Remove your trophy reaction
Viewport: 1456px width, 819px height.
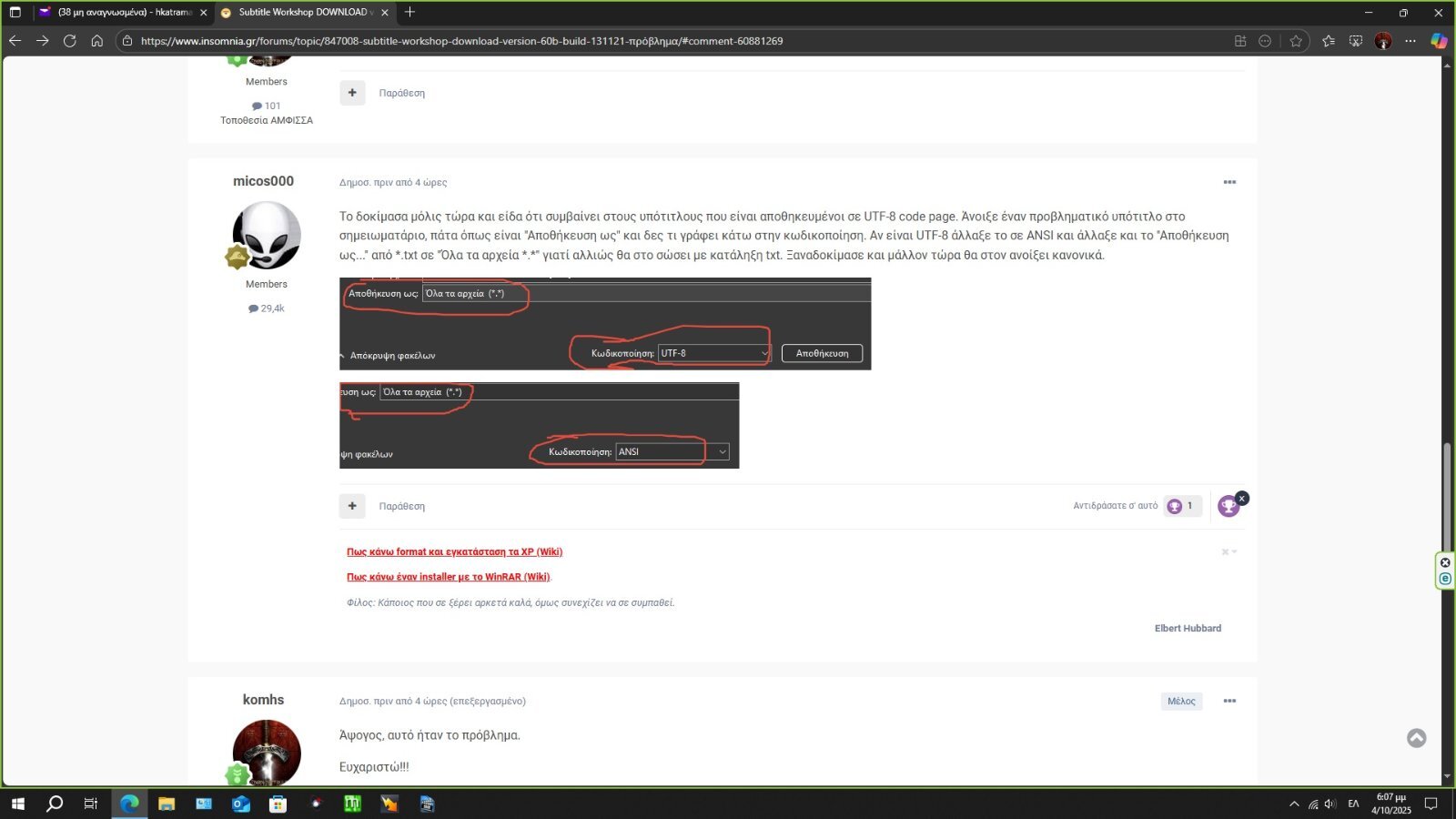tap(1242, 499)
